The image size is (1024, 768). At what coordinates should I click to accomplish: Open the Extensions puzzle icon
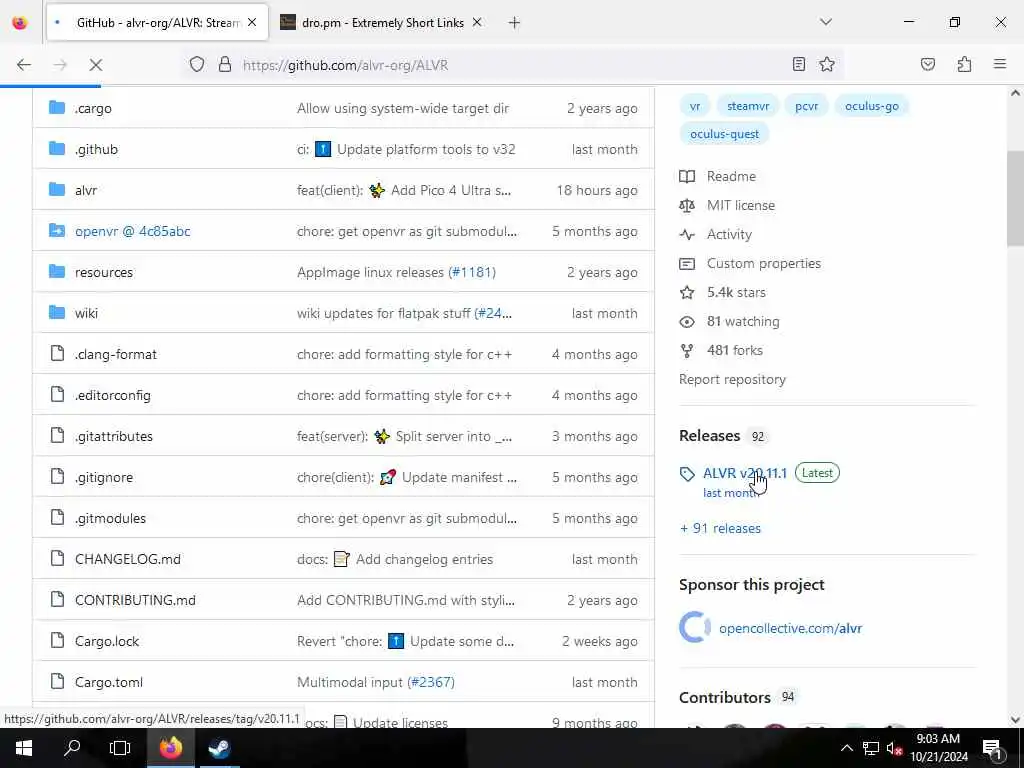964,64
